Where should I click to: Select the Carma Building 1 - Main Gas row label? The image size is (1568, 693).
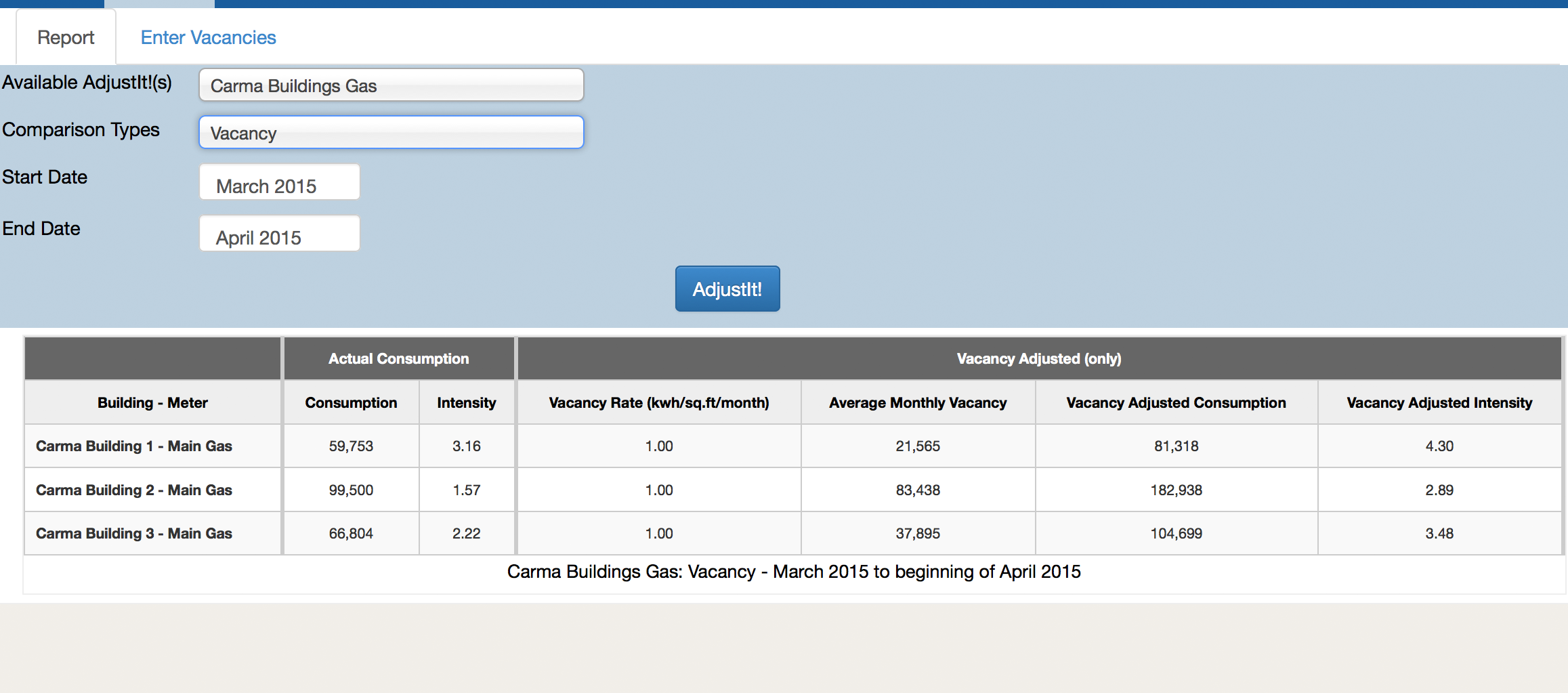134,446
